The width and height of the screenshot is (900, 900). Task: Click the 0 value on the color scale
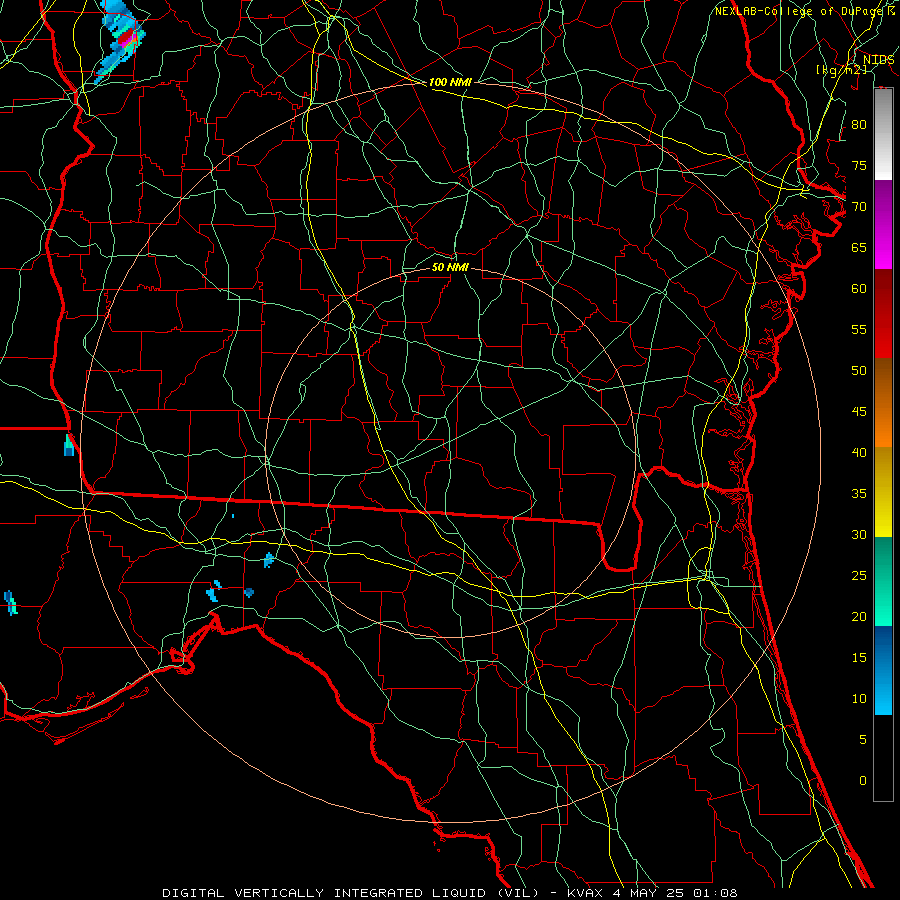pyautogui.click(x=863, y=781)
